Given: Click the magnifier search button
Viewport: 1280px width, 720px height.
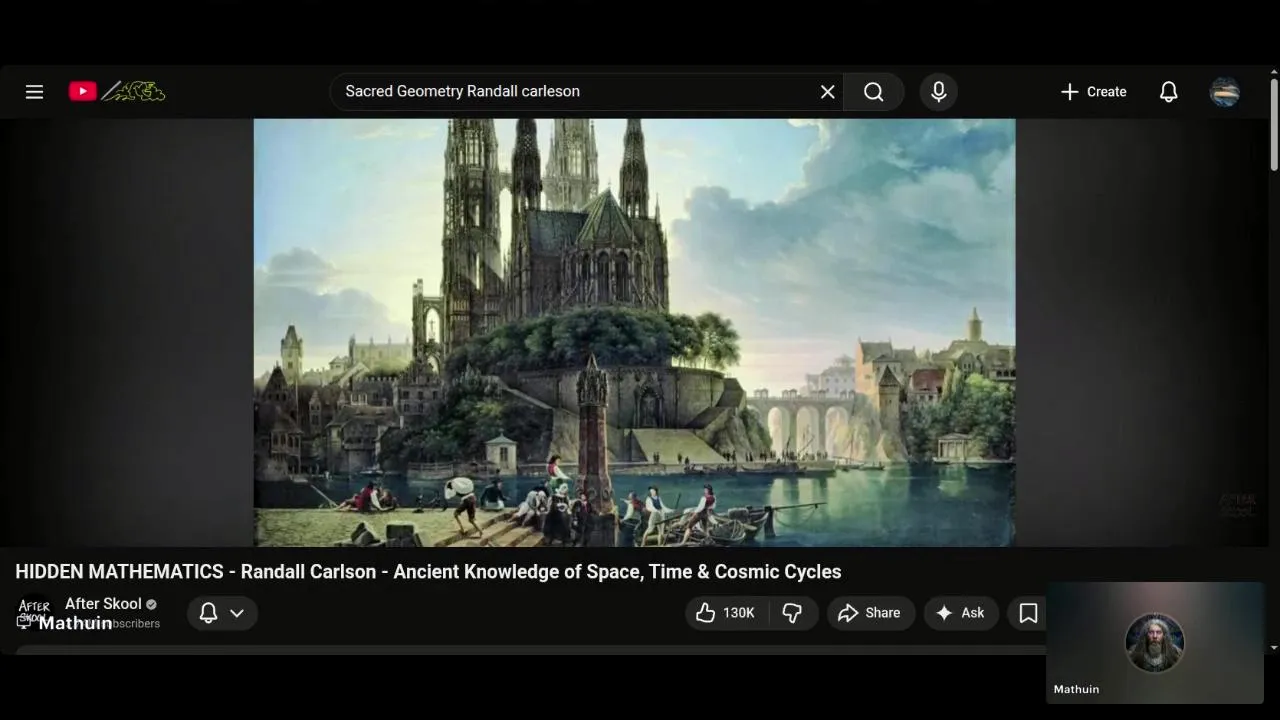Looking at the screenshot, I should [x=874, y=92].
